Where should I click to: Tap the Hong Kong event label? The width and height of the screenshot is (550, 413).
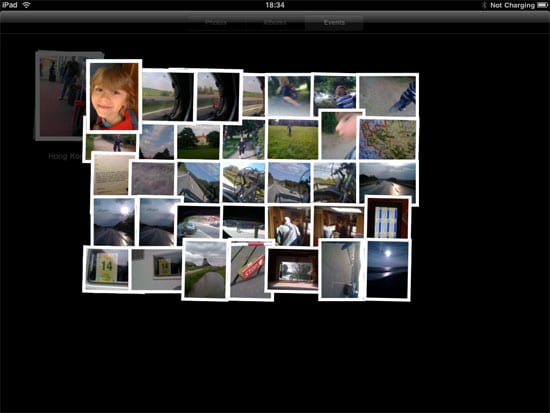tap(65, 156)
